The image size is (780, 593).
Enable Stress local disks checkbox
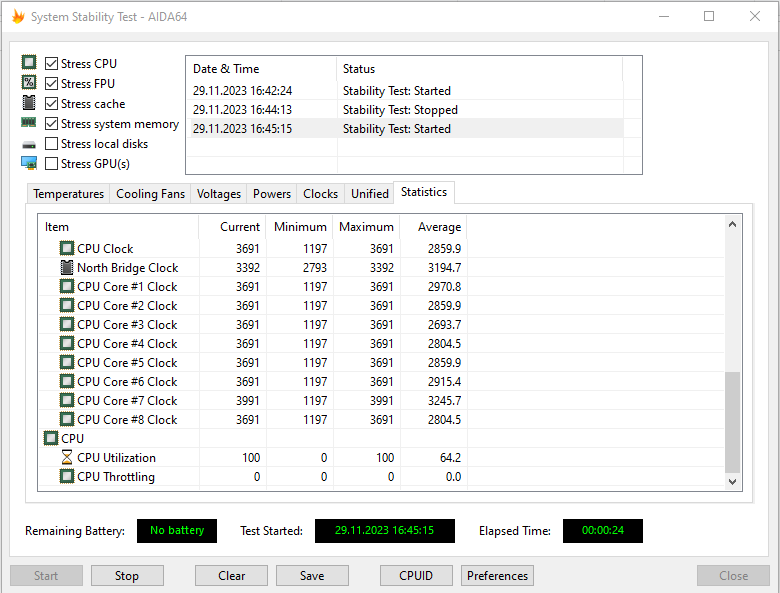tap(51, 143)
